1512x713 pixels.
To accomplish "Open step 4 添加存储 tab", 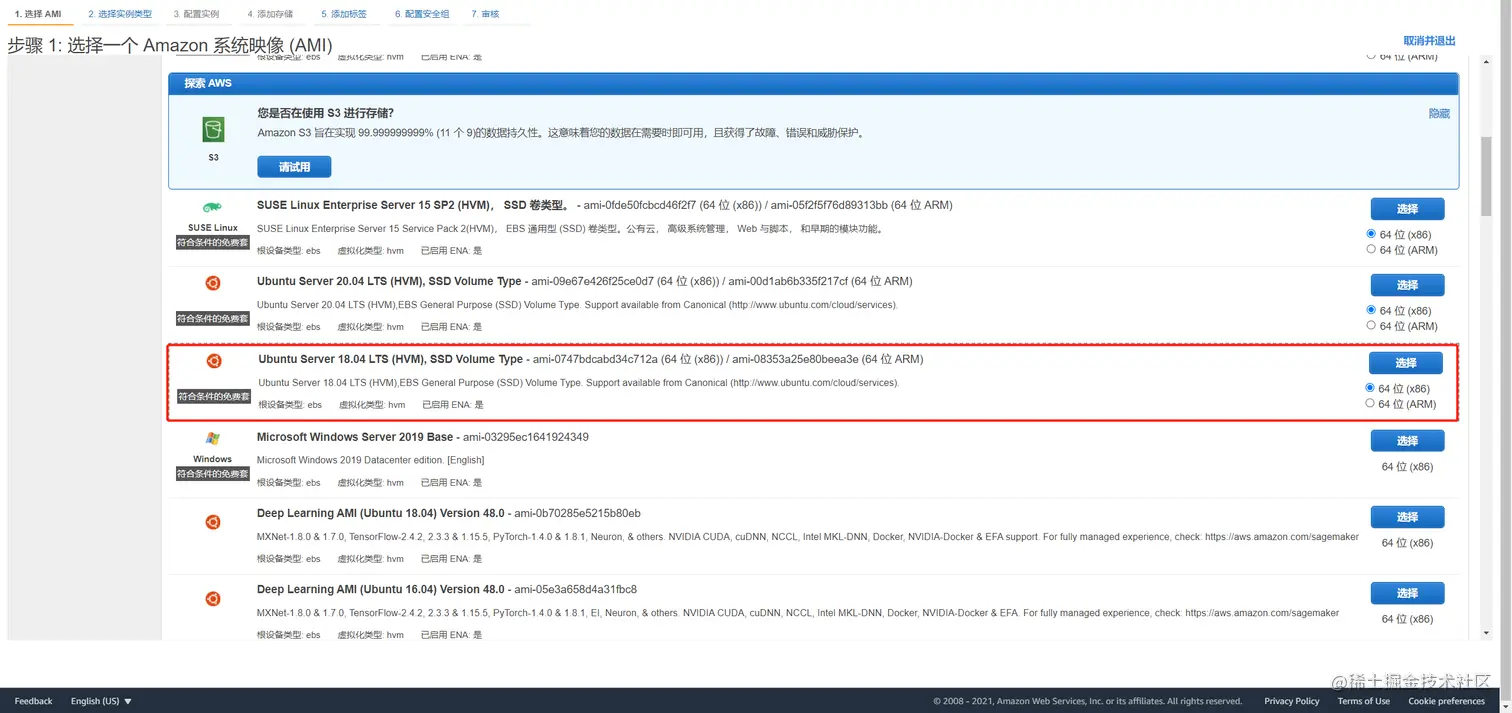I will [270, 14].
